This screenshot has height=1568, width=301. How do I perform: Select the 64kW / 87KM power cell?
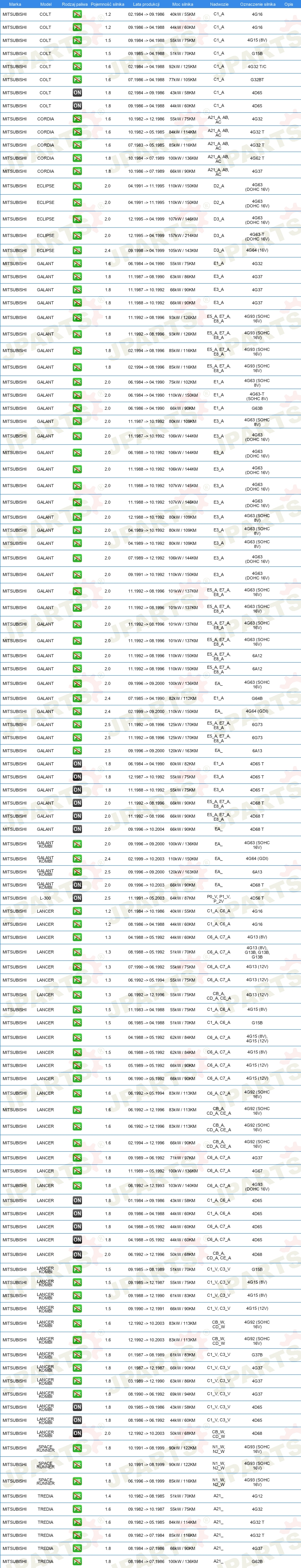[x=183, y=898]
